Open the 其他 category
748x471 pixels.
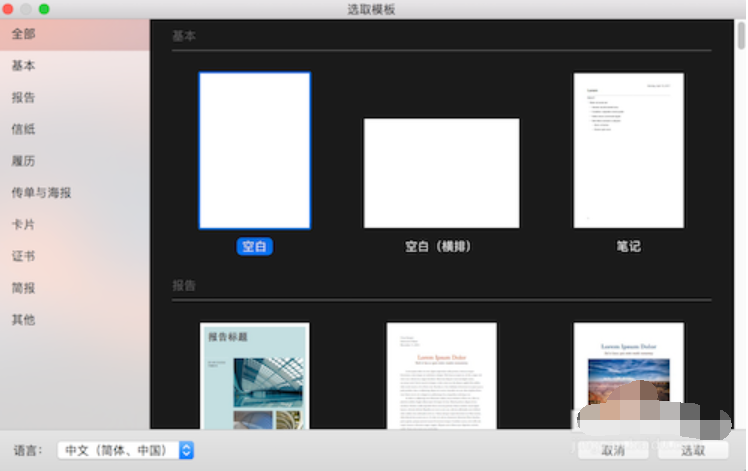24,320
